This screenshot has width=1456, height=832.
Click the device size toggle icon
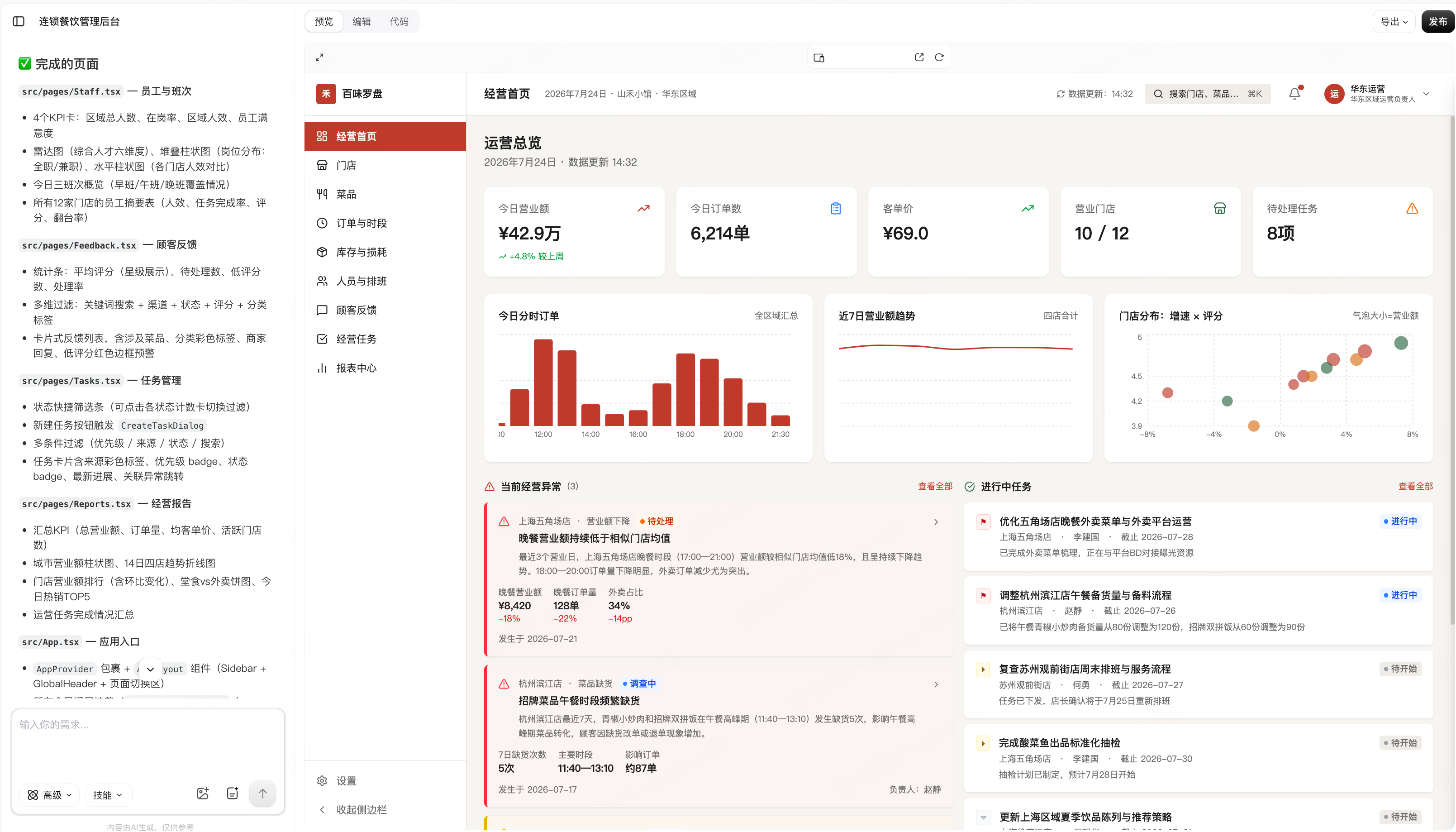click(819, 57)
